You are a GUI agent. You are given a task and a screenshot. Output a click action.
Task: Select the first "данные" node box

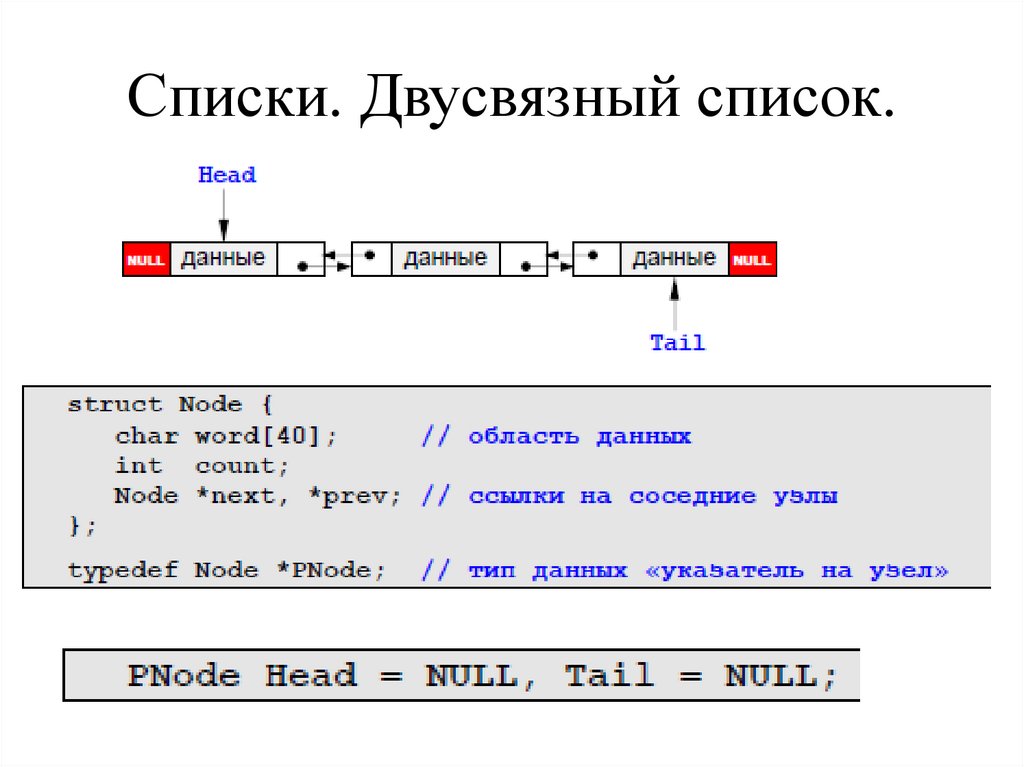click(222, 258)
